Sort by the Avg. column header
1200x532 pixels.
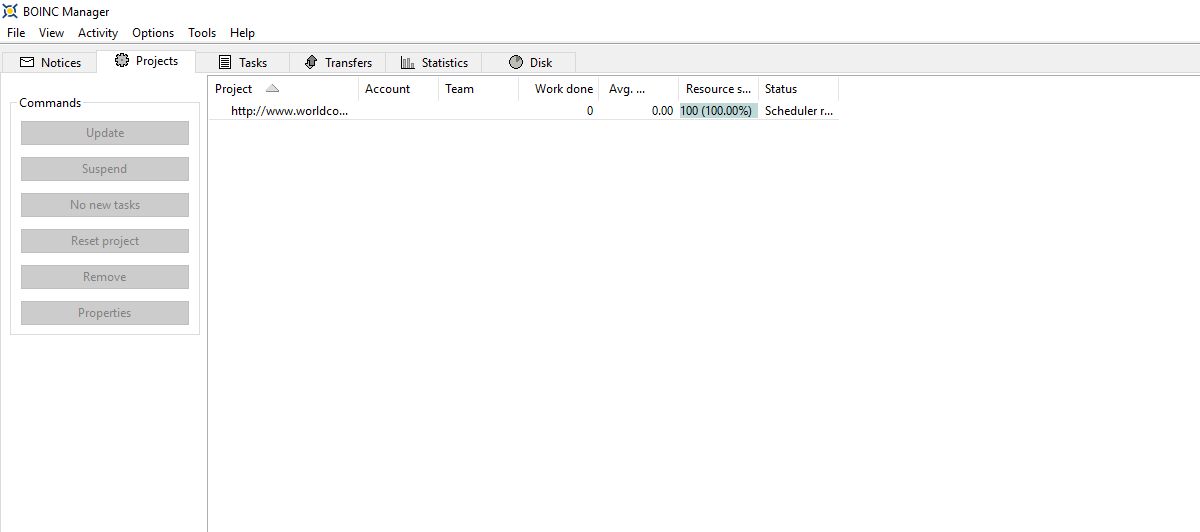639,89
